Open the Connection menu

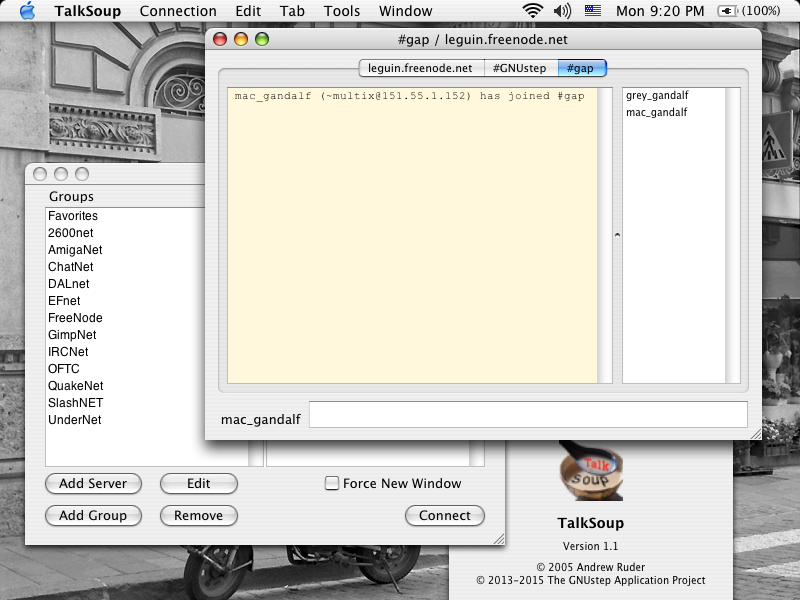178,11
